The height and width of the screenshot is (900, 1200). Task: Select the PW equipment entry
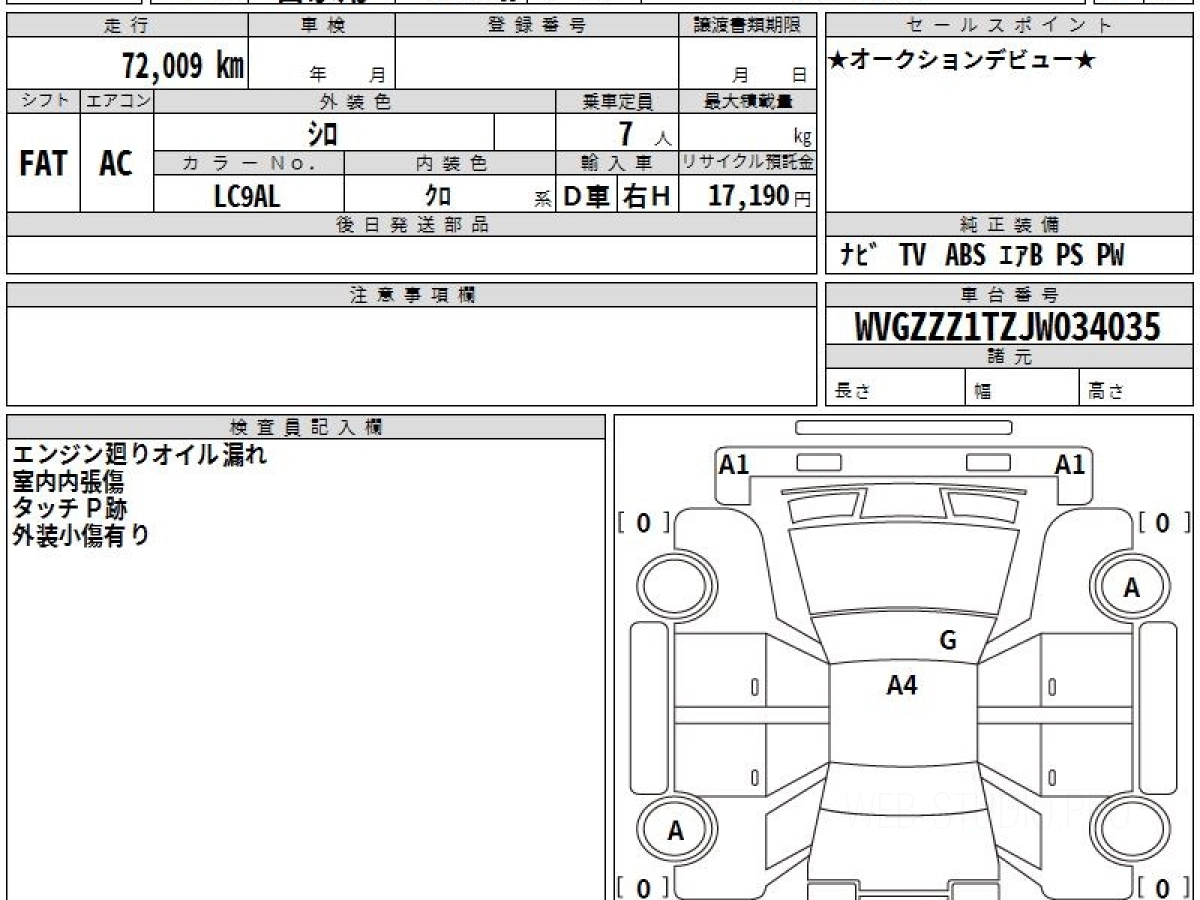1110,256
